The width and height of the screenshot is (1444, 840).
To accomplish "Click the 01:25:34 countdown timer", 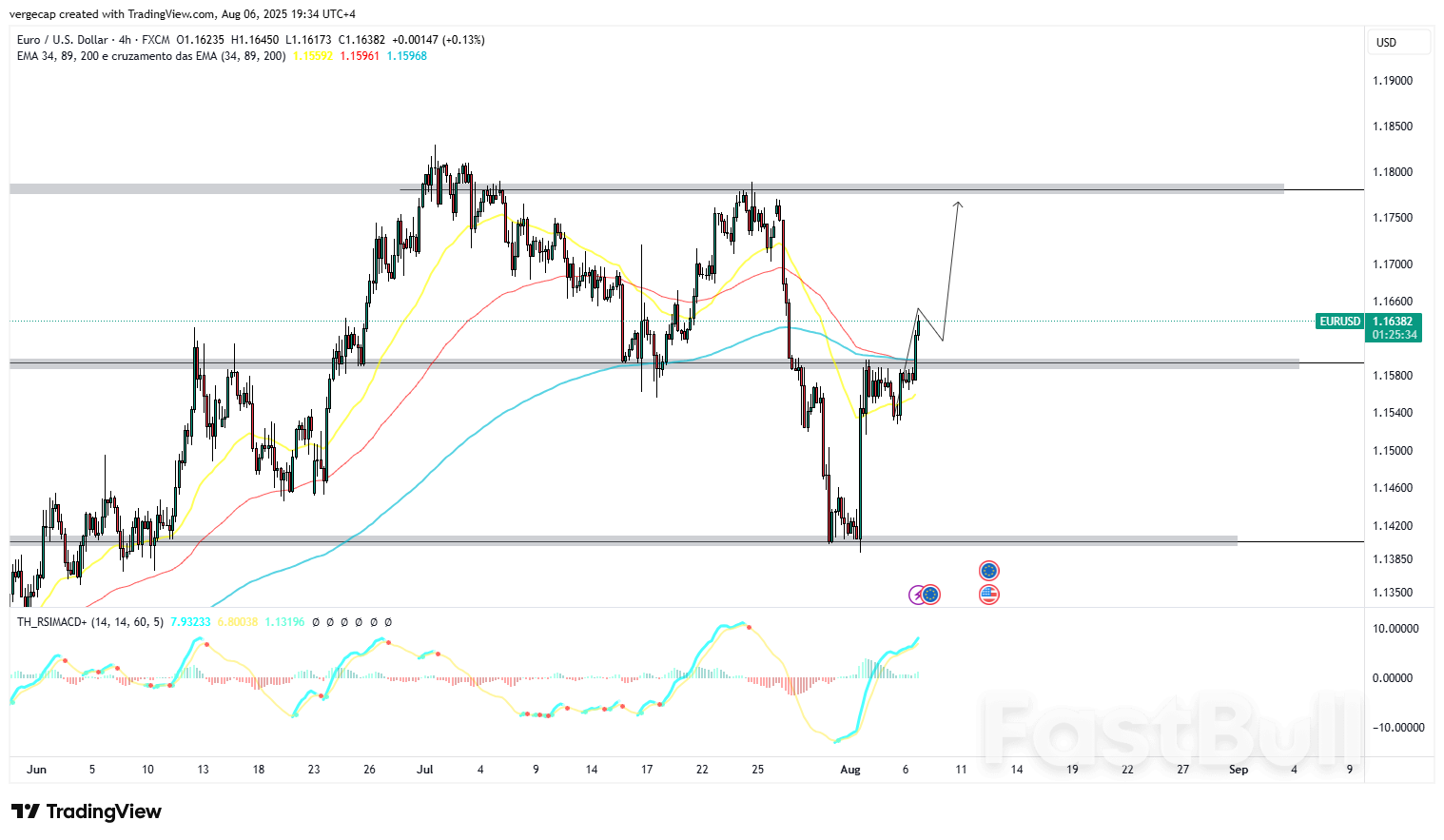I will pyautogui.click(x=1395, y=335).
